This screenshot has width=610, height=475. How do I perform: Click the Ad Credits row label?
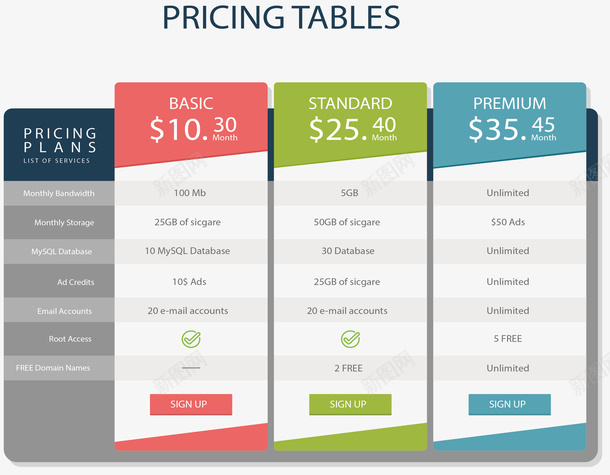(74, 282)
